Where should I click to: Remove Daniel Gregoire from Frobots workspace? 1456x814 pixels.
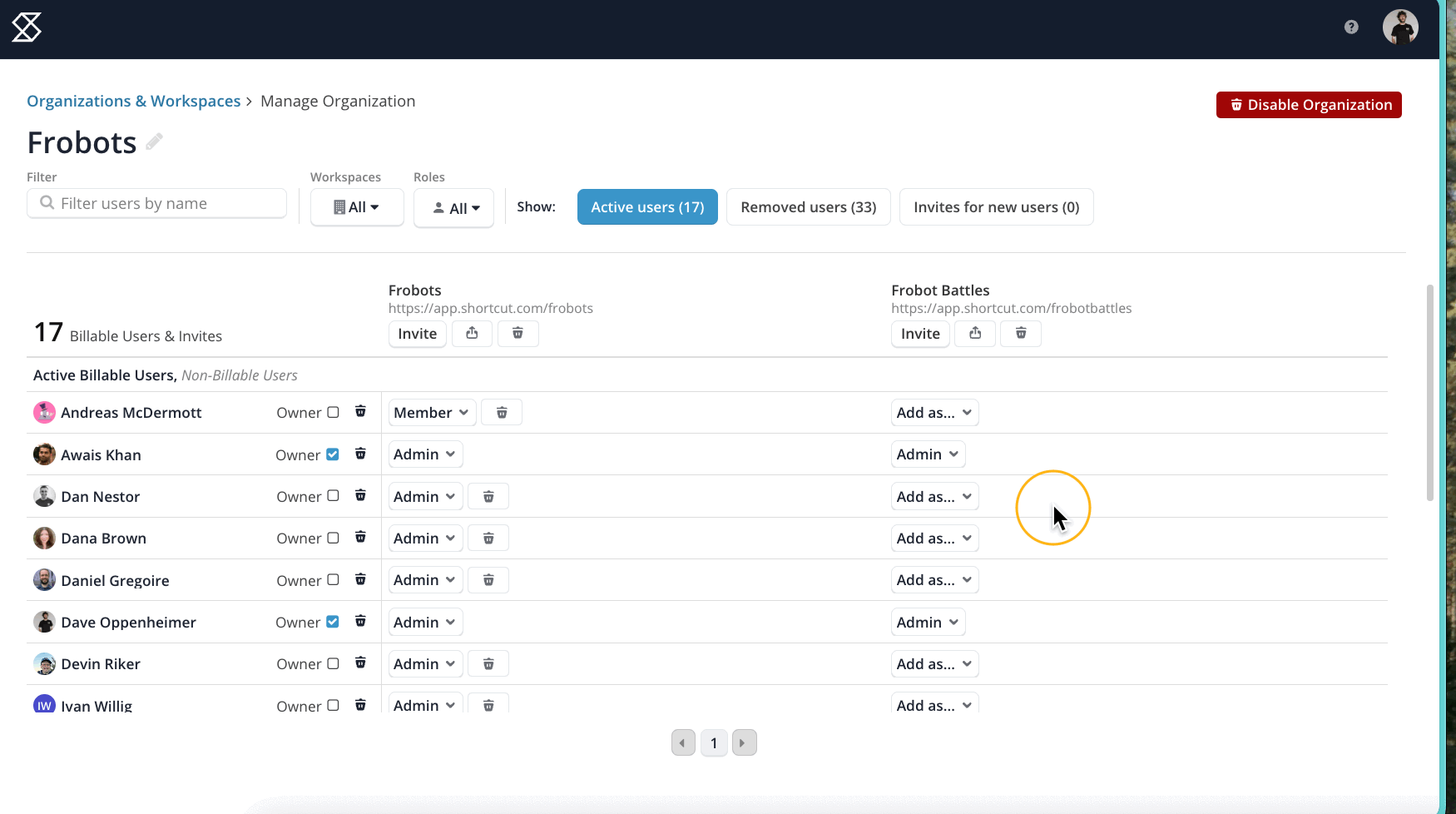click(x=488, y=580)
